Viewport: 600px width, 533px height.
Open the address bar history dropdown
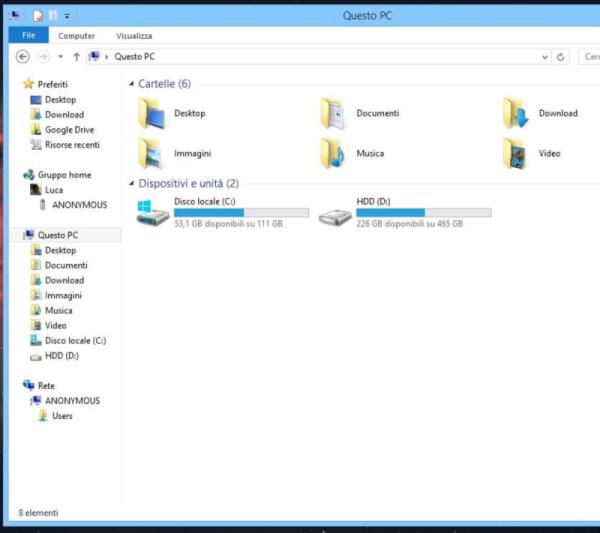tap(544, 57)
